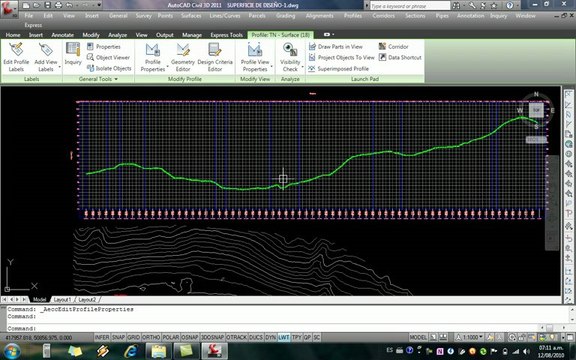Toggle ORTHO mode in status bar
This screenshot has height=360, width=576.
[x=151, y=337]
